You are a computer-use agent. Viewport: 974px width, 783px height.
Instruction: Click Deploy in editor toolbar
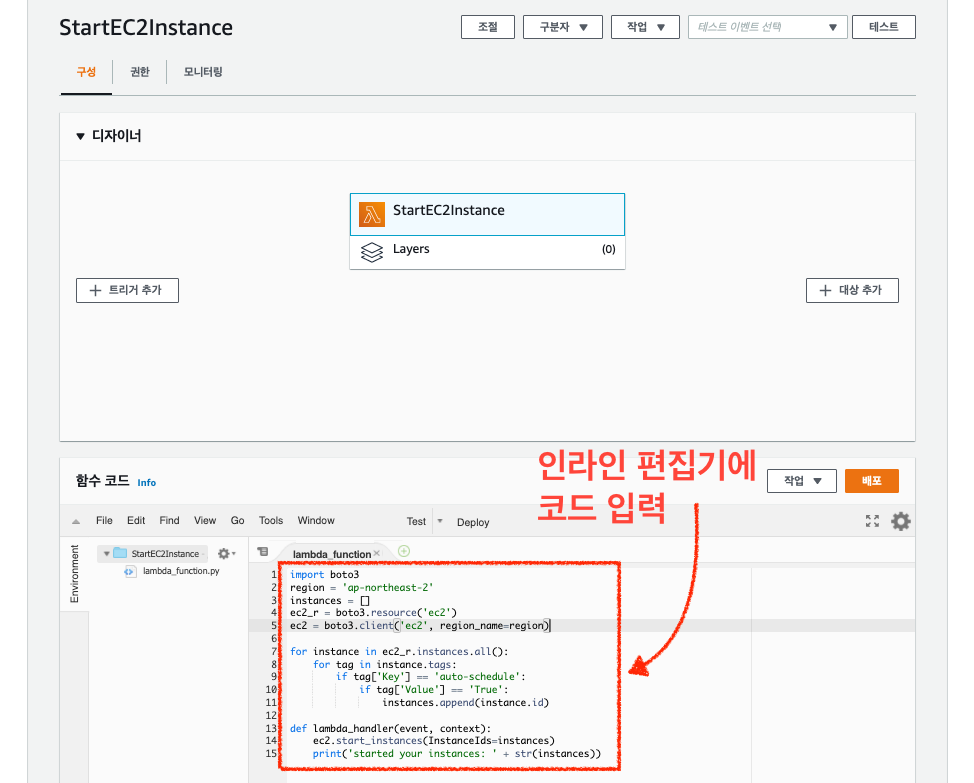[473, 522]
